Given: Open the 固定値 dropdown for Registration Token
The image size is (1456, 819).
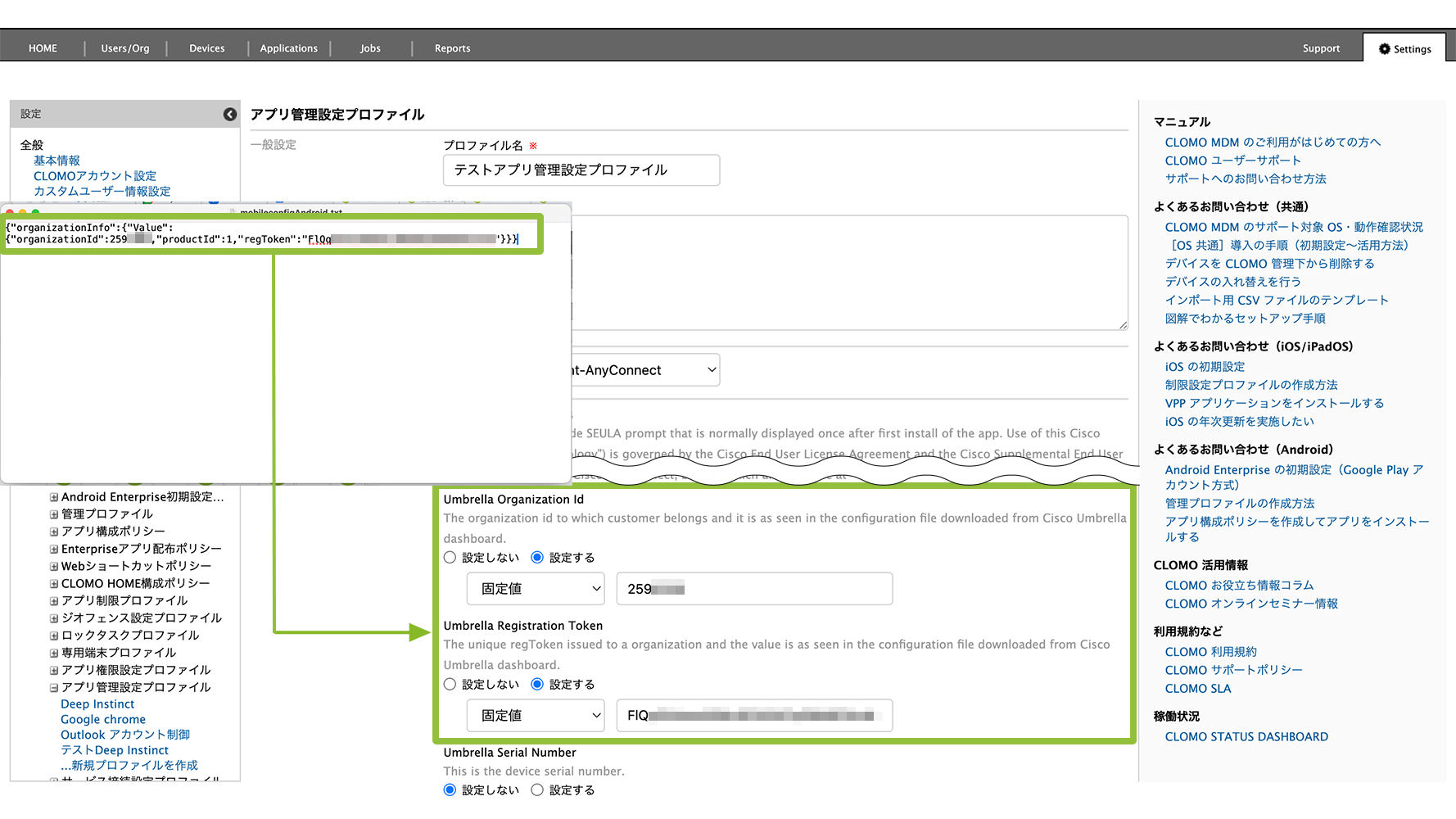Looking at the screenshot, I should [536, 716].
